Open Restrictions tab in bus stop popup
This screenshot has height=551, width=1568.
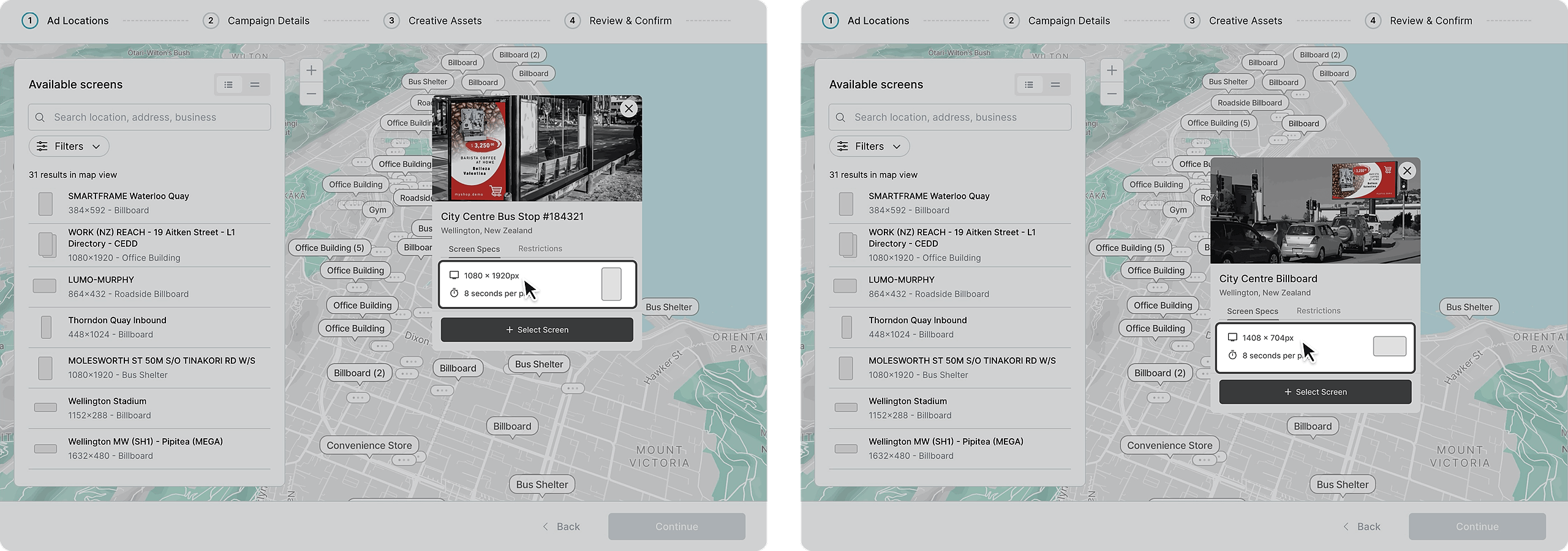tap(540, 249)
